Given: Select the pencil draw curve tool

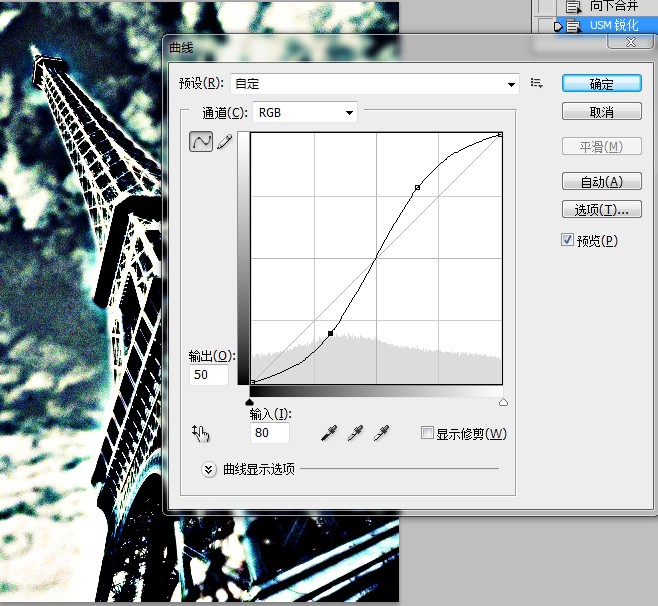Looking at the screenshot, I should tap(225, 141).
